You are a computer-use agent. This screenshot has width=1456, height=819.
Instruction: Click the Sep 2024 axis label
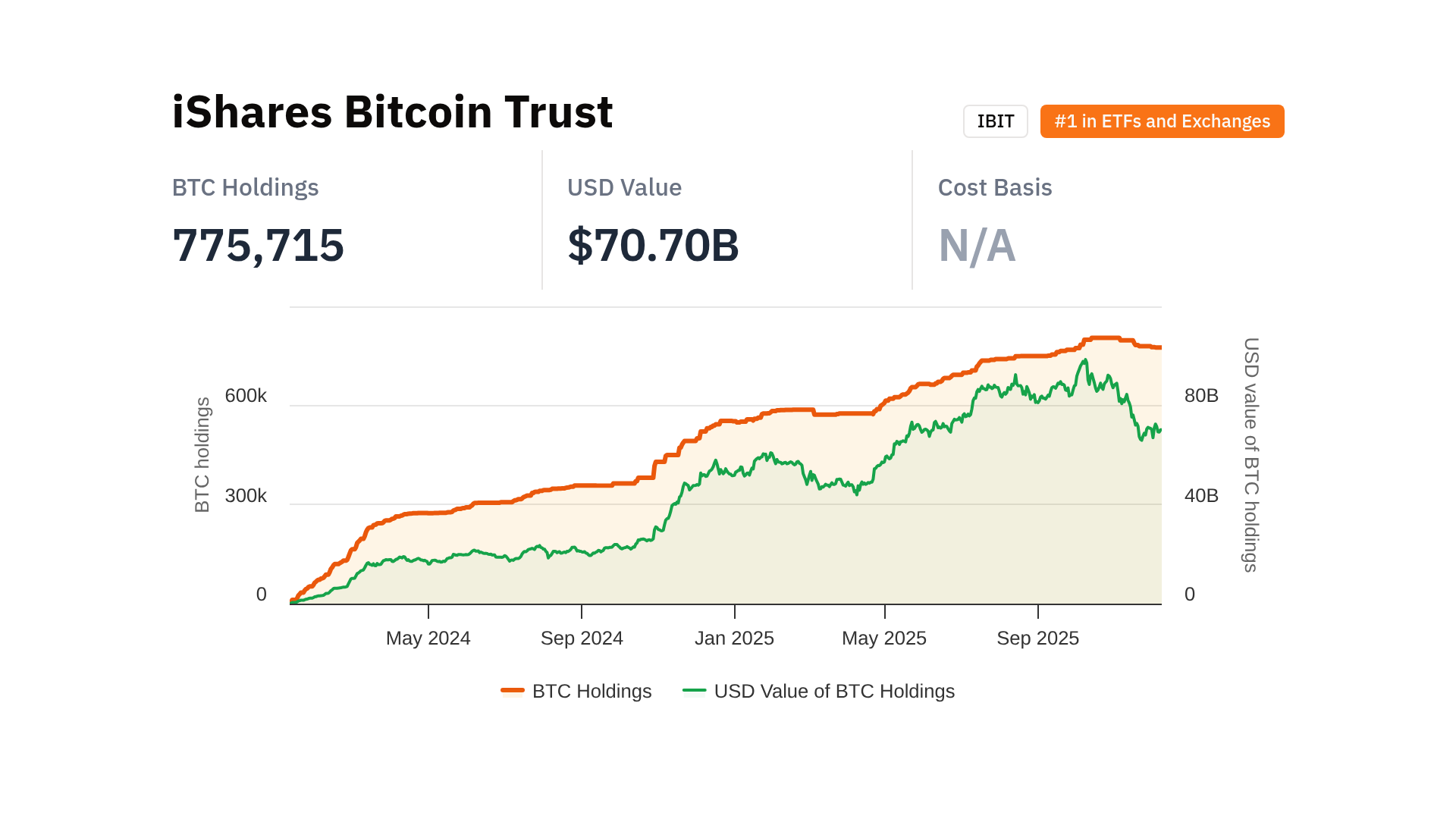click(582, 638)
